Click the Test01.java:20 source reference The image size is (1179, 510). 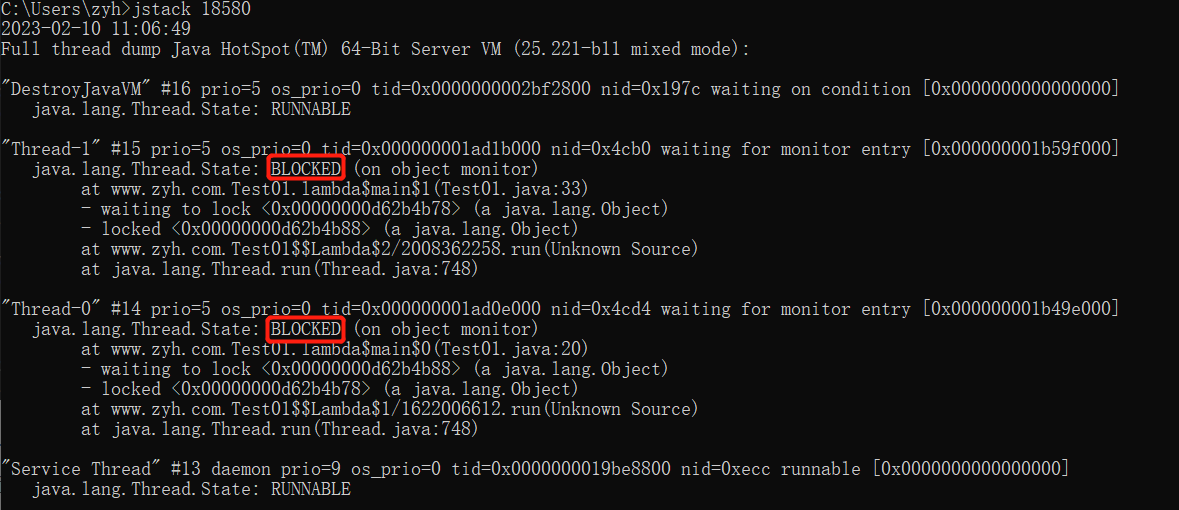point(520,349)
